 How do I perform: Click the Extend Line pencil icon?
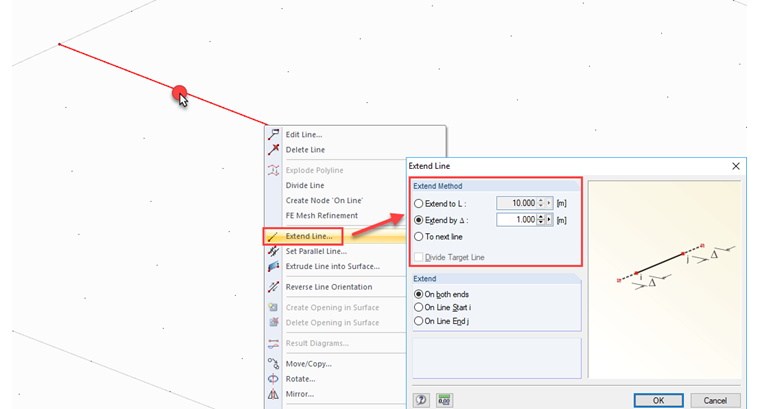[x=273, y=236]
